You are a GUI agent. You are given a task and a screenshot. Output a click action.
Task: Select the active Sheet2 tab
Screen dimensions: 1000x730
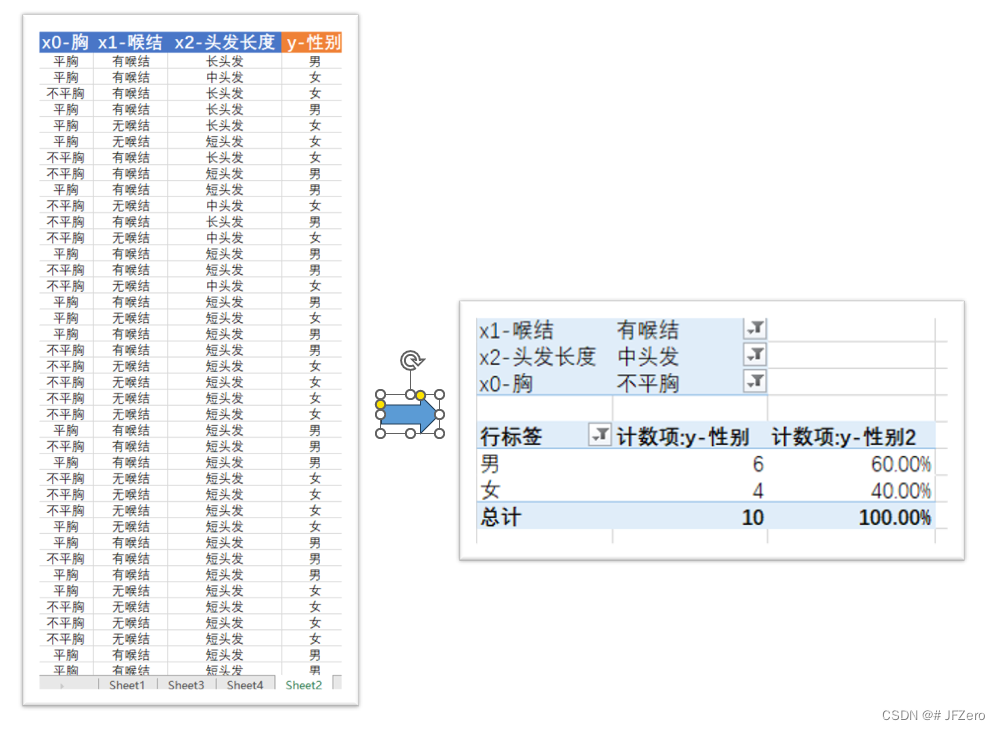304,685
